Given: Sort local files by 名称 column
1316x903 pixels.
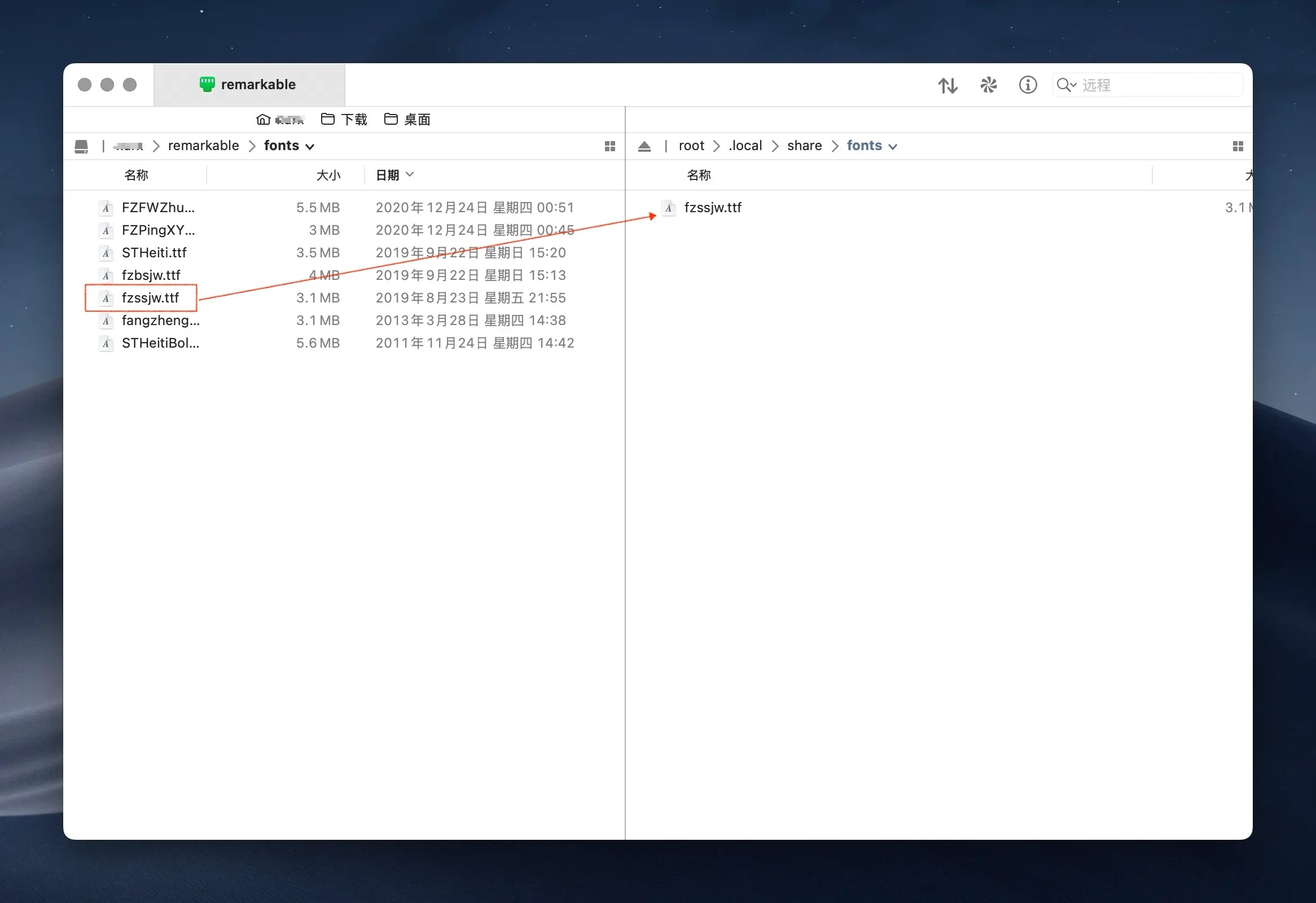Looking at the screenshot, I should click(x=136, y=175).
